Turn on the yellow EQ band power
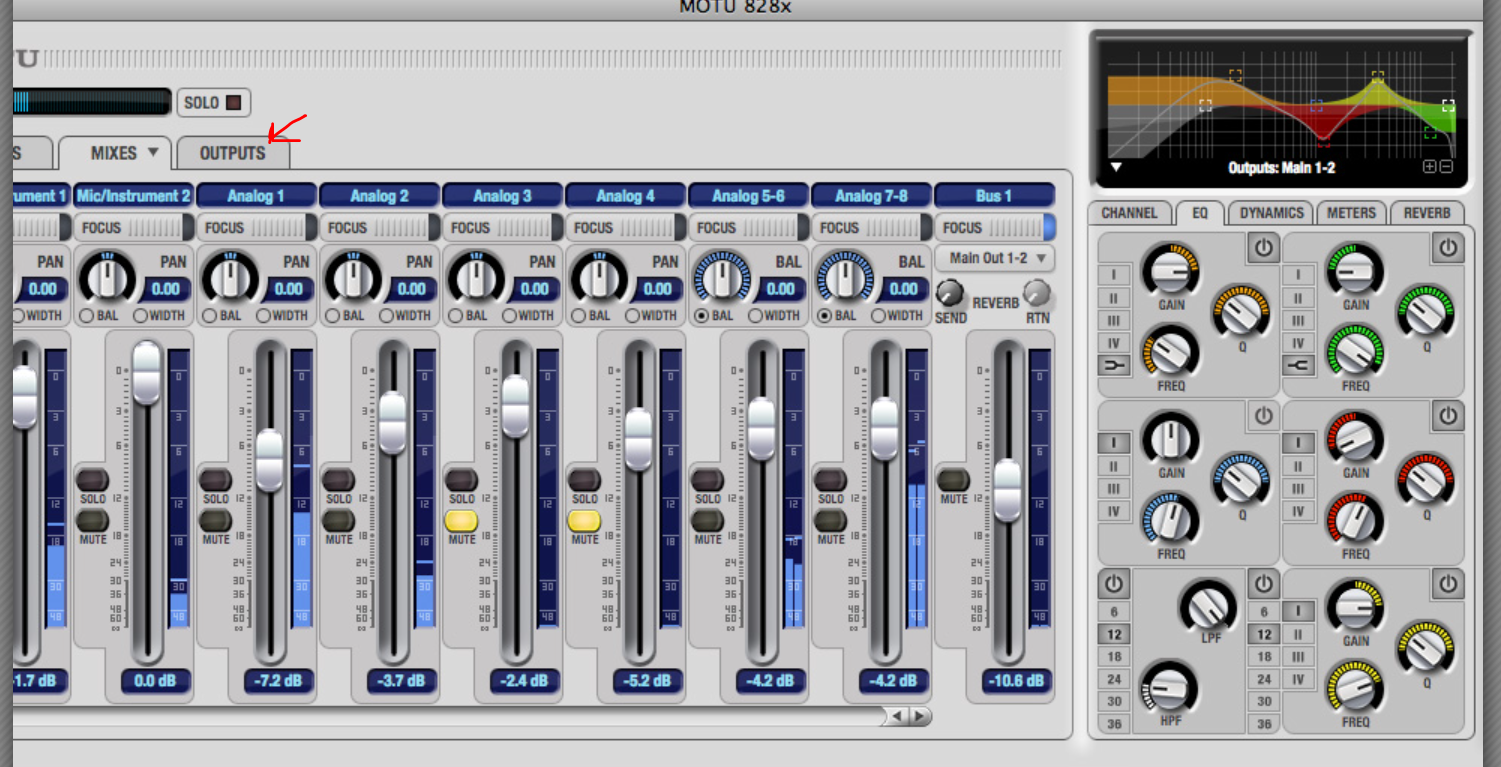 1448,583
